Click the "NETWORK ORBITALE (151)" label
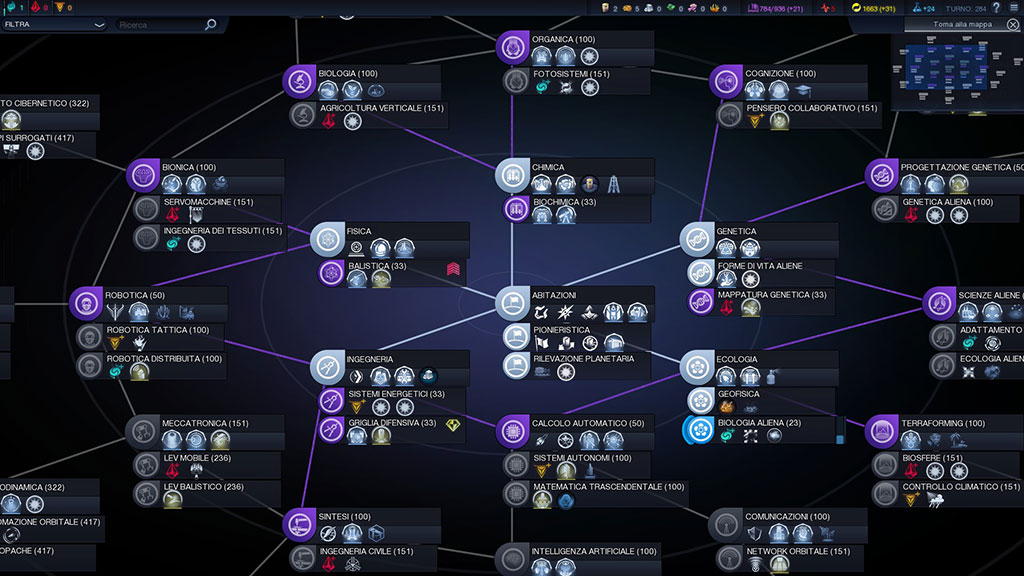Screen dimensions: 1024x576 (798, 551)
